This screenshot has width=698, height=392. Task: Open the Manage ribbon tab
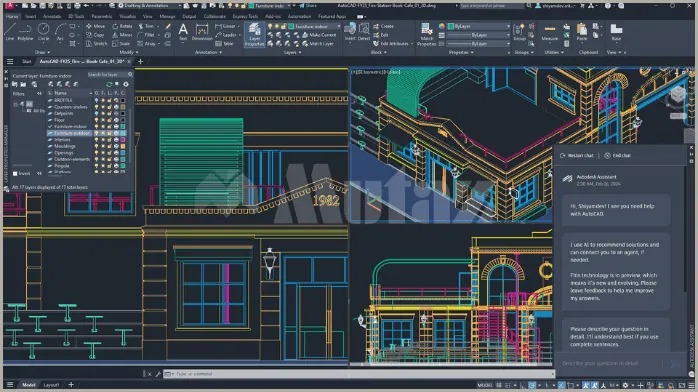pos(167,16)
